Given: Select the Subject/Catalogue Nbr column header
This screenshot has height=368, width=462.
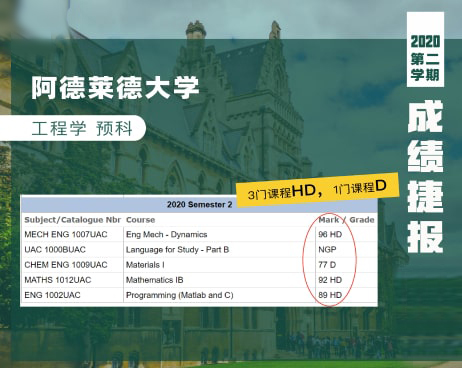Looking at the screenshot, I should 72,220.
